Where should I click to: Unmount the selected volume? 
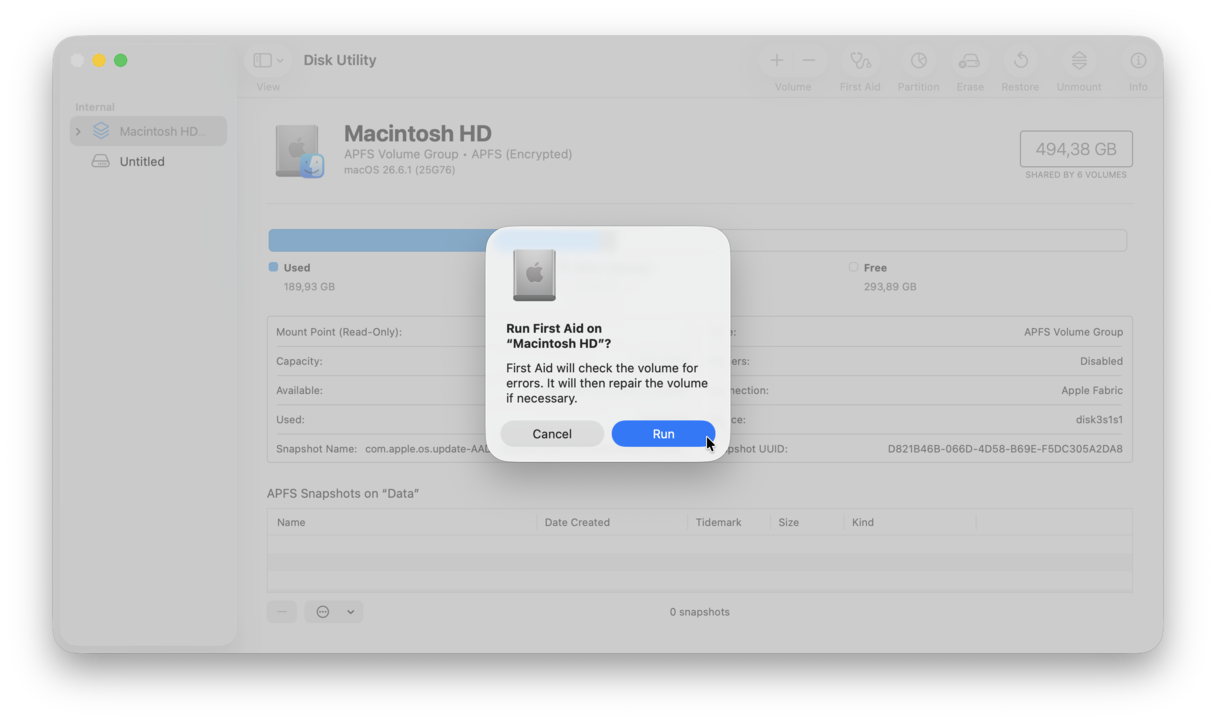pos(1079,61)
